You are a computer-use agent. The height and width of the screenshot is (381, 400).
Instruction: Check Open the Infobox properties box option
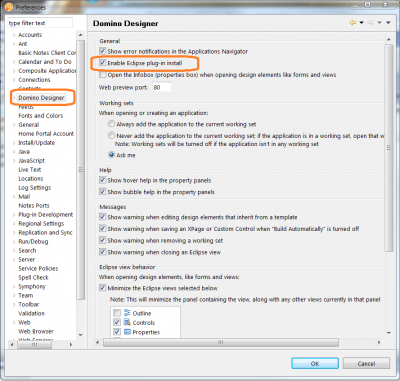[103, 75]
